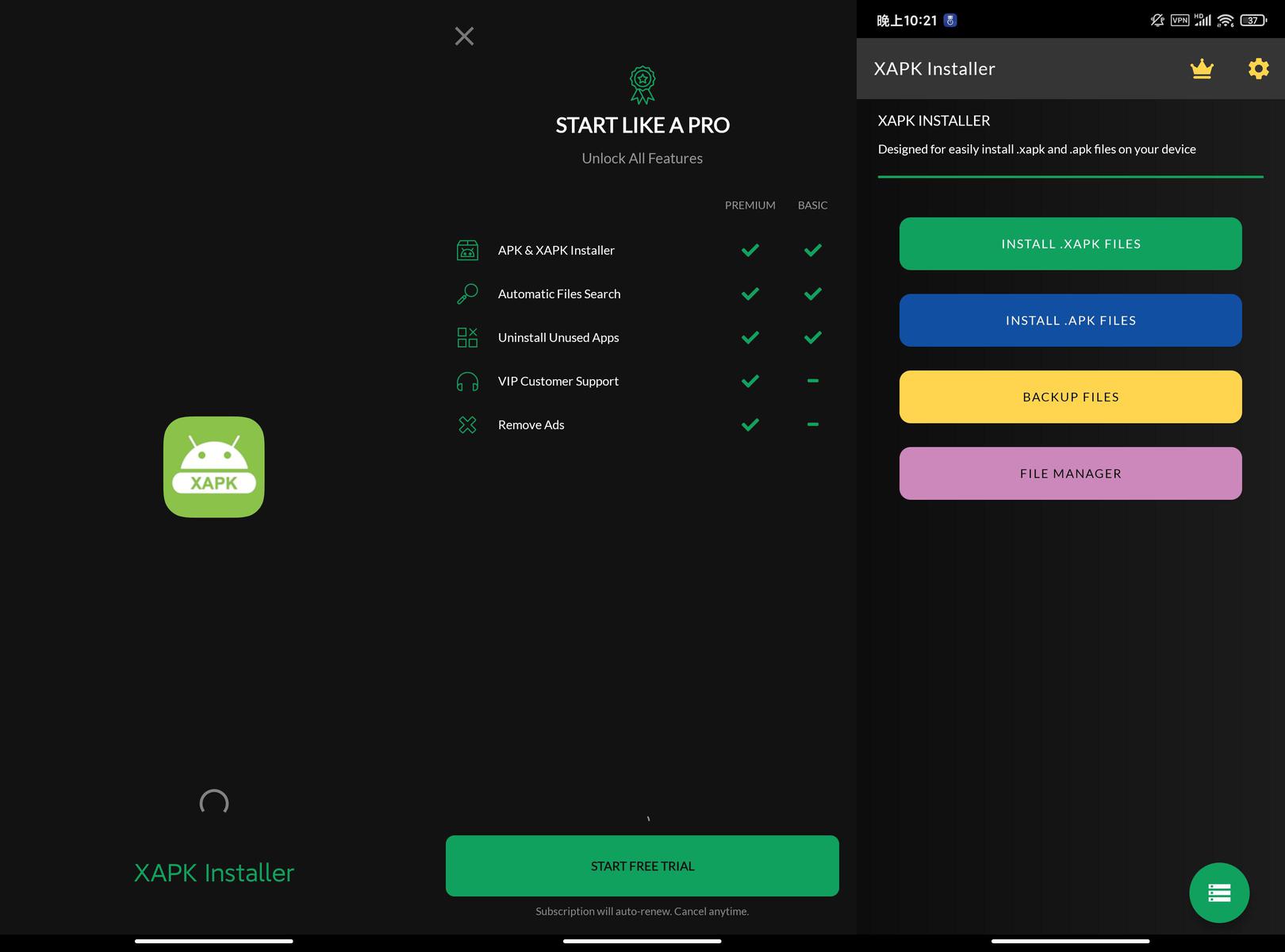This screenshot has height=952, width=1285.
Task: Click the 'APK & XAPK Installer' feature label
Action: pyautogui.click(x=556, y=250)
